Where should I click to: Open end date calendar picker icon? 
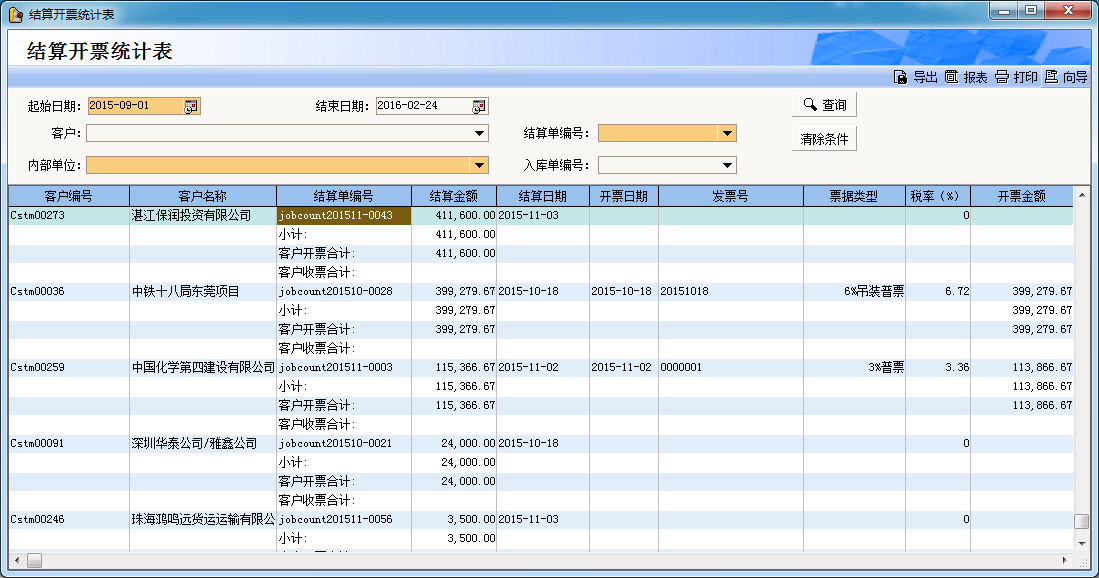479,106
